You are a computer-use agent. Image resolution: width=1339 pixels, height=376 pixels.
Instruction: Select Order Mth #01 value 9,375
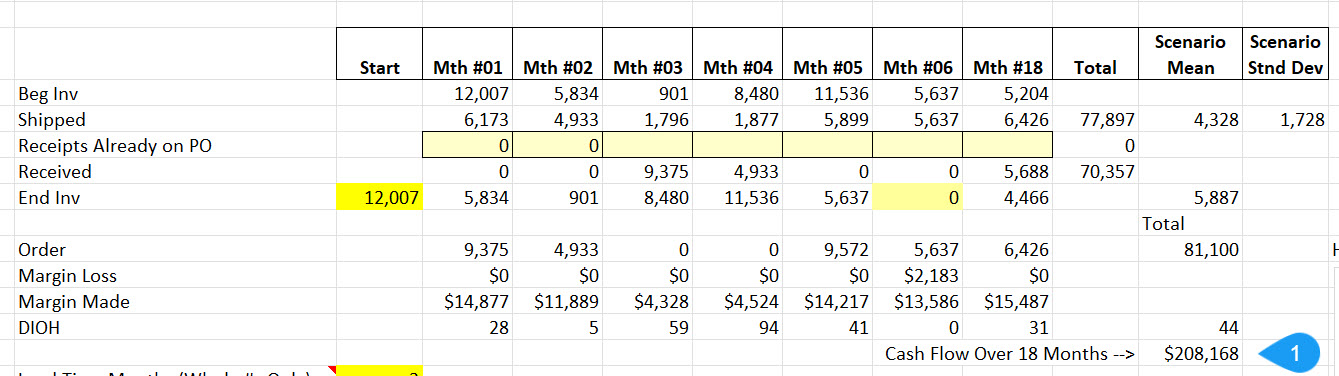point(467,250)
